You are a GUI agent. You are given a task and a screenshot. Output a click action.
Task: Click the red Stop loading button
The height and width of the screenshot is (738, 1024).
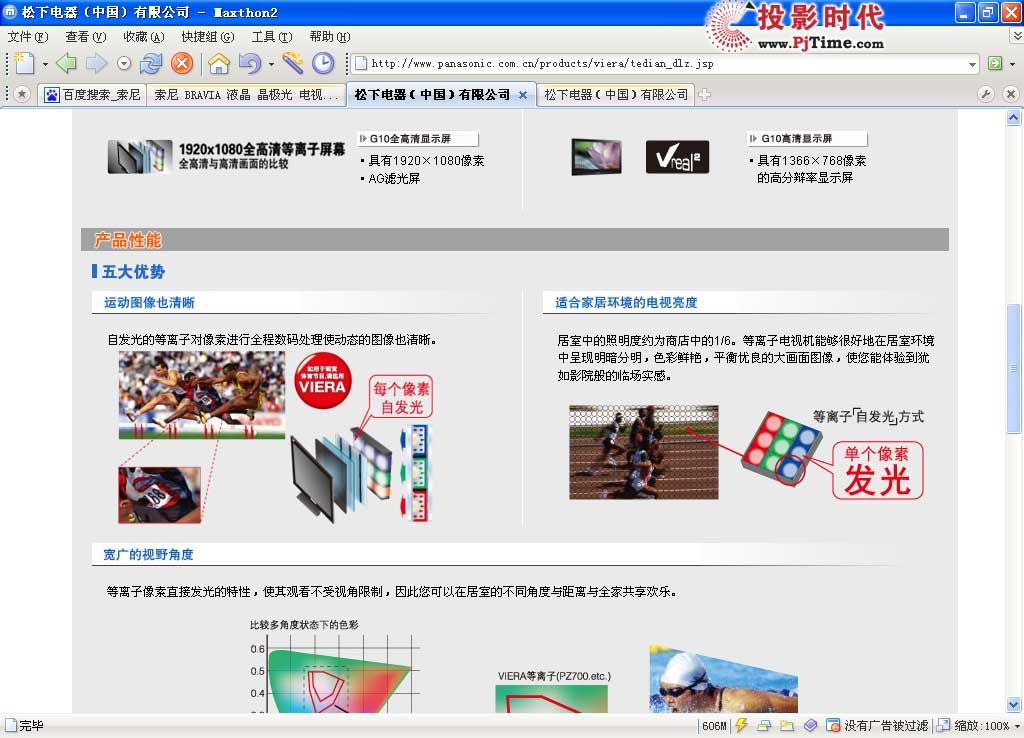coord(181,64)
